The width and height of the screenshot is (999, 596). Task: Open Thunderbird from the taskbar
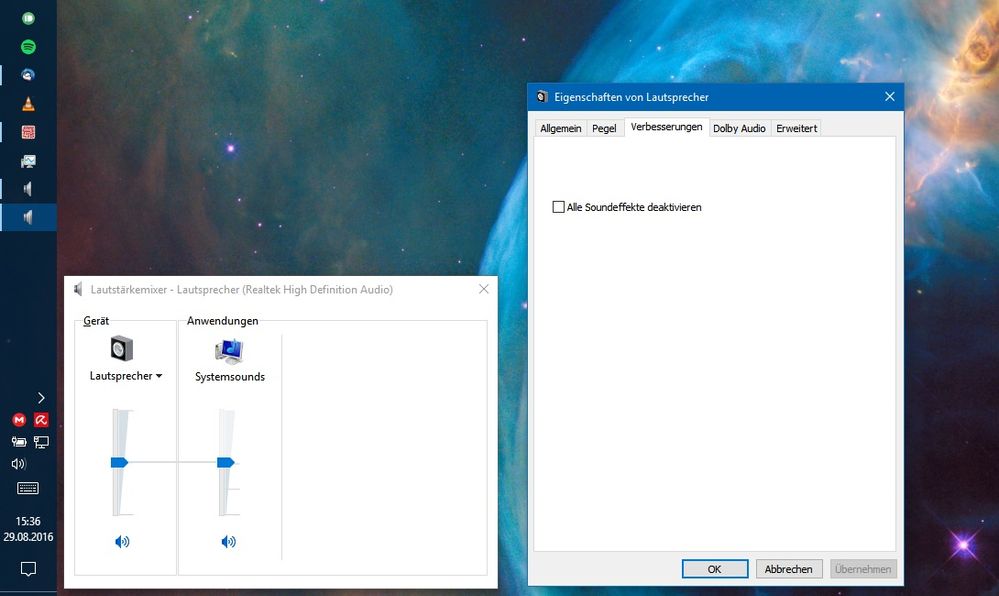28,75
